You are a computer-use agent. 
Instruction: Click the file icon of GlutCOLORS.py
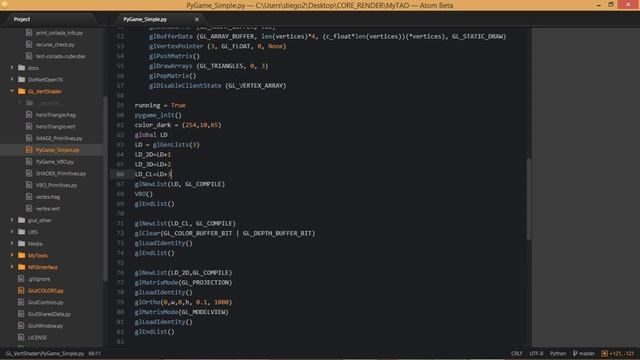pos(21,291)
